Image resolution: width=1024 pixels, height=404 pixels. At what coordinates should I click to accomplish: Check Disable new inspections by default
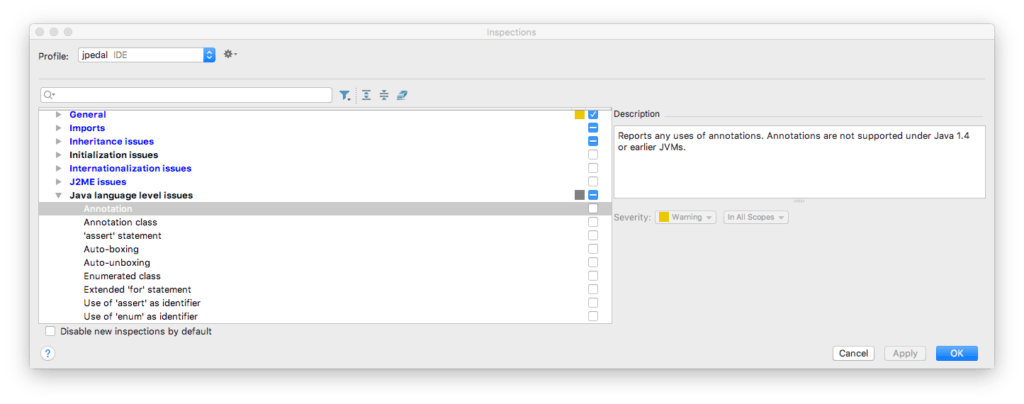pos(51,331)
